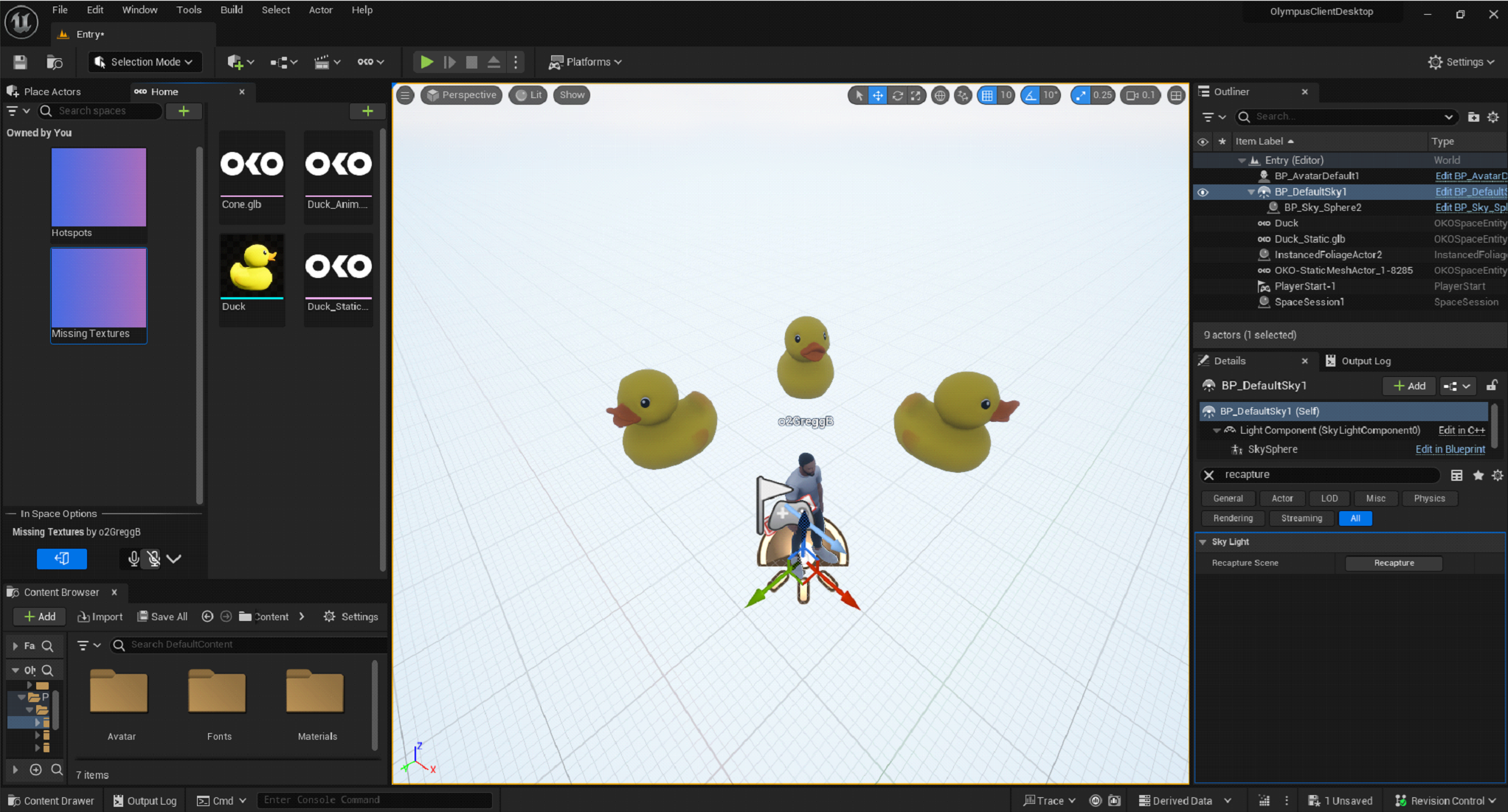Image resolution: width=1508 pixels, height=812 pixels.
Task: Select the rotate tool in viewport toolbar
Action: point(897,95)
